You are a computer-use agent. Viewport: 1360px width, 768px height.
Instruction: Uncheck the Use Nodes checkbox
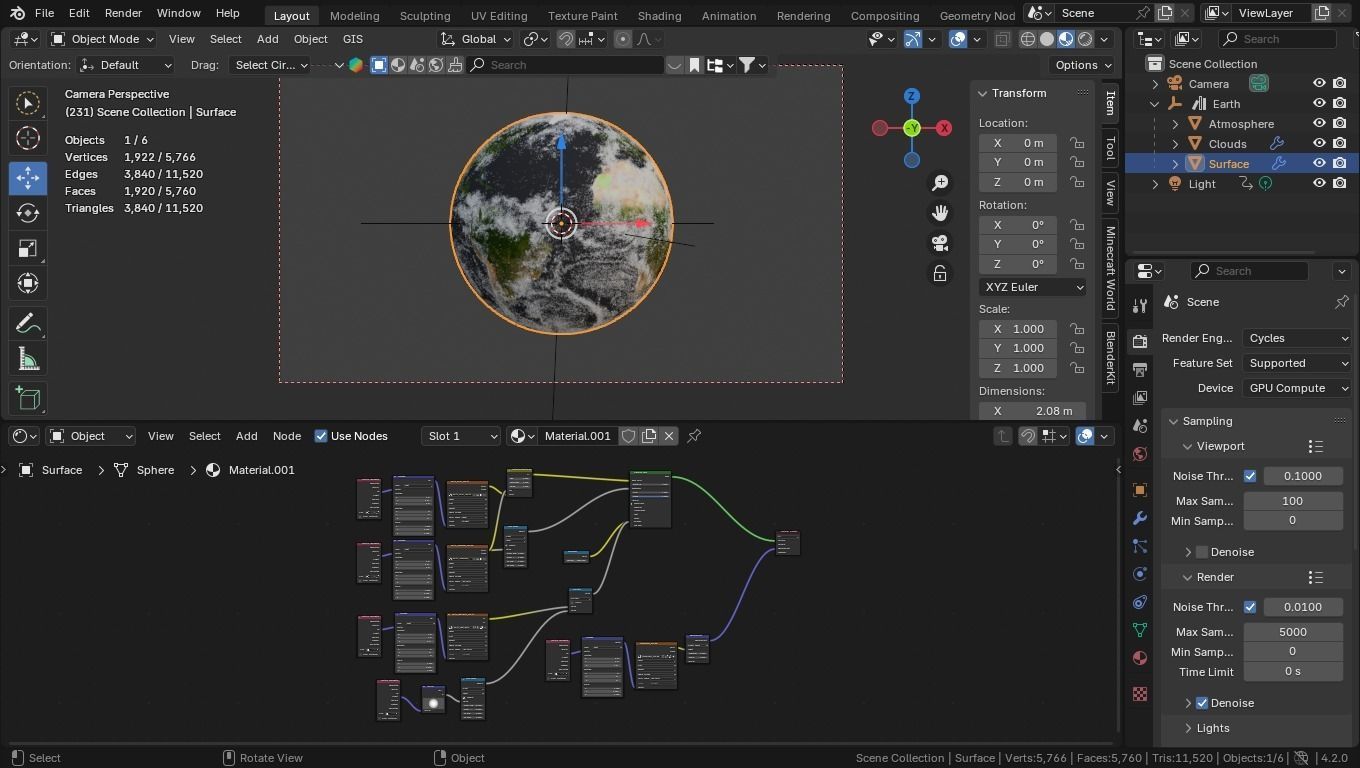[321, 436]
